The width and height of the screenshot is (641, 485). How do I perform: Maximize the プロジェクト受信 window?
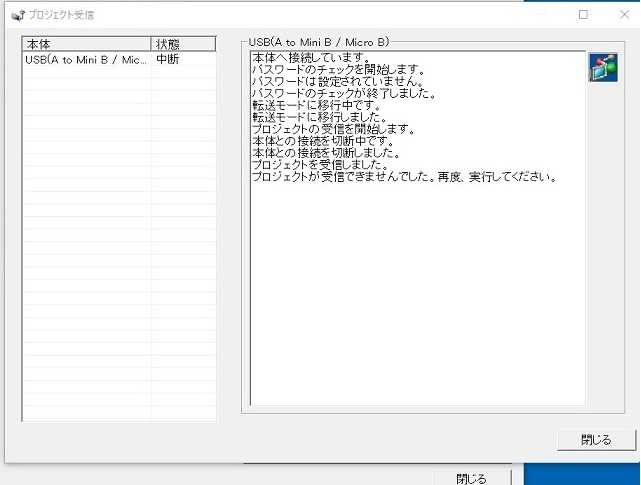click(x=583, y=15)
